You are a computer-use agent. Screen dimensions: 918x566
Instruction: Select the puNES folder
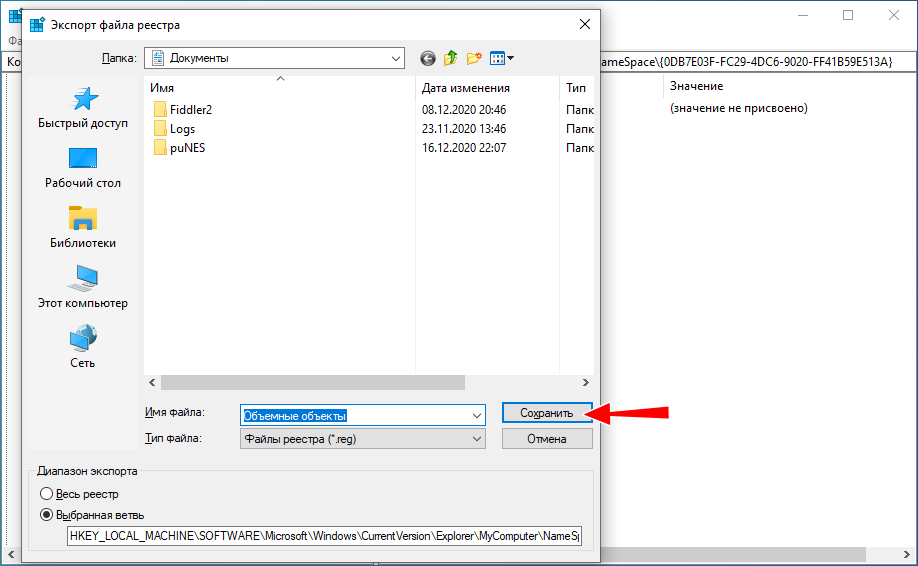click(180, 147)
